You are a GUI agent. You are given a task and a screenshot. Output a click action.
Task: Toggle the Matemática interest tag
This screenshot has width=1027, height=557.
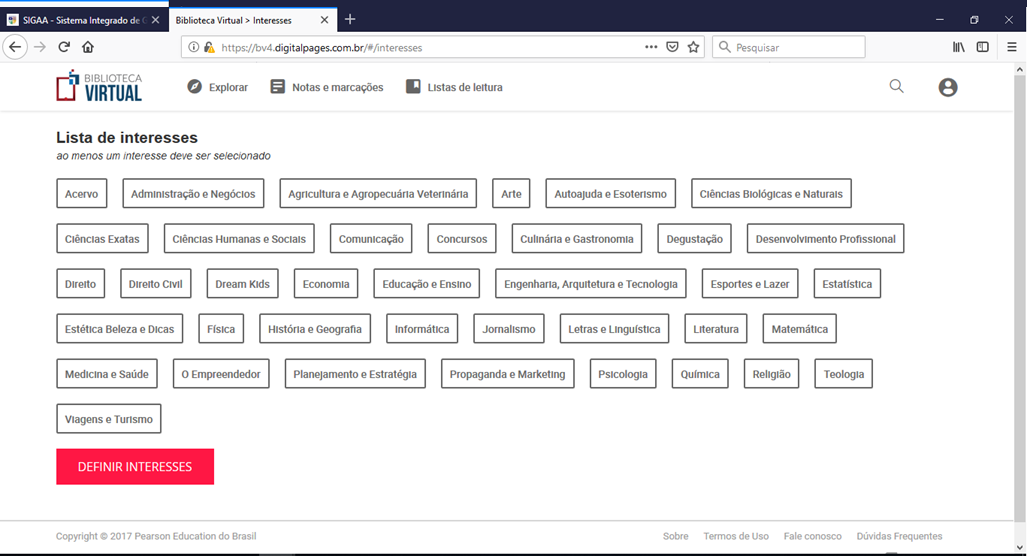click(x=799, y=329)
